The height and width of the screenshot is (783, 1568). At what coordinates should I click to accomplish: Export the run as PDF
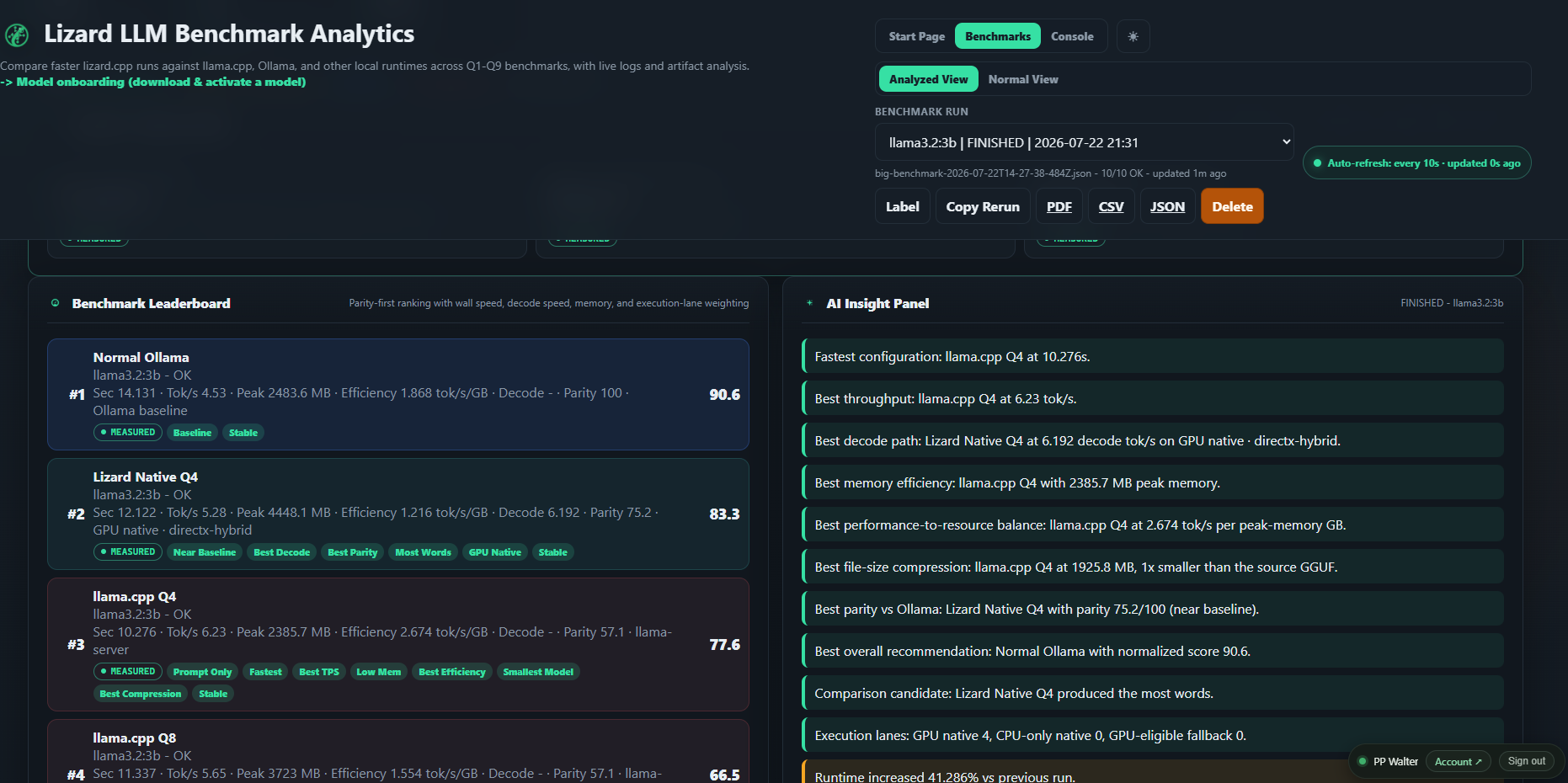1059,206
